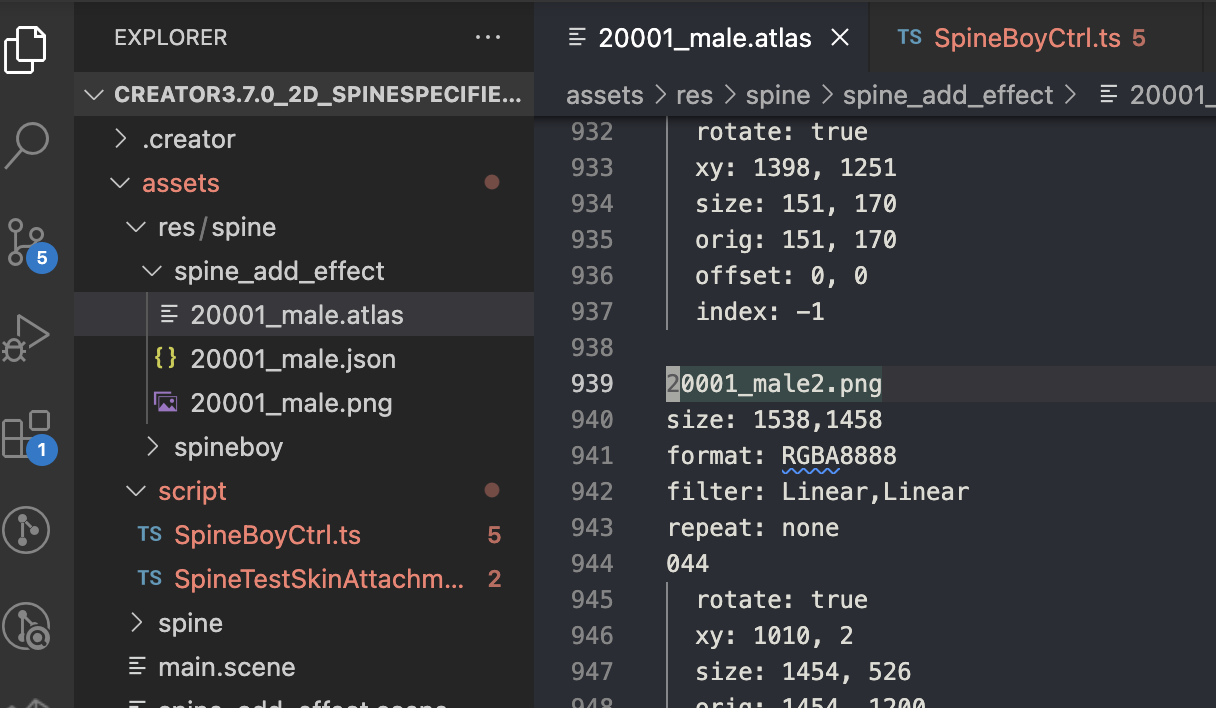Click the spine breadcrumb segment
The width and height of the screenshot is (1216, 708).
coord(777,95)
